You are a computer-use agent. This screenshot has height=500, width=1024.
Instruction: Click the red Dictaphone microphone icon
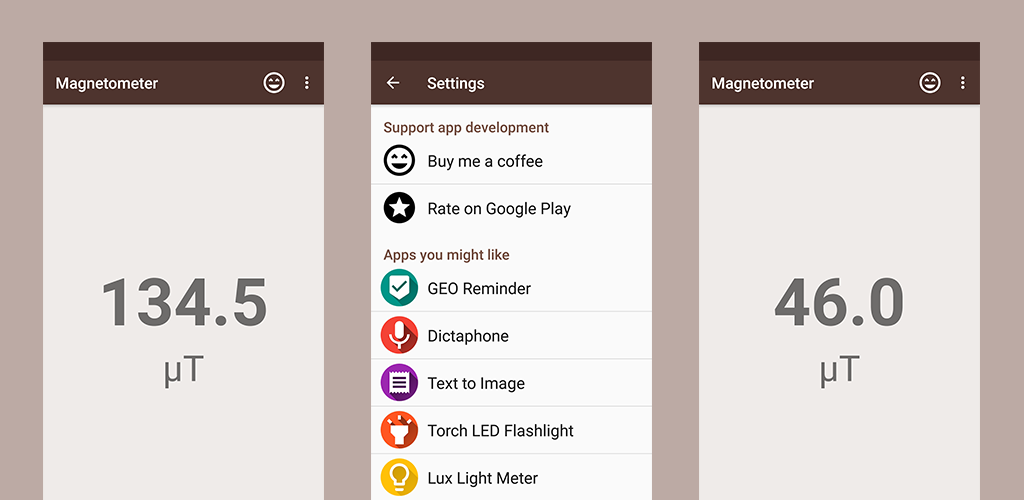click(x=399, y=336)
